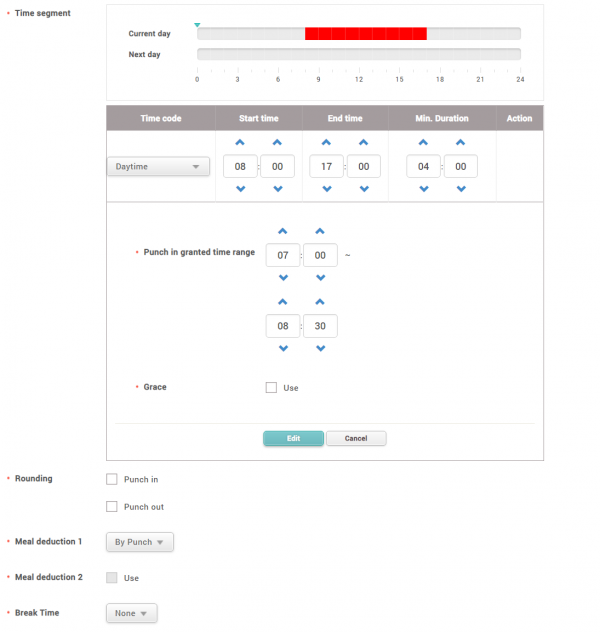Click the Cancel button
Viewport: 600px width, 632px height.
click(x=356, y=438)
